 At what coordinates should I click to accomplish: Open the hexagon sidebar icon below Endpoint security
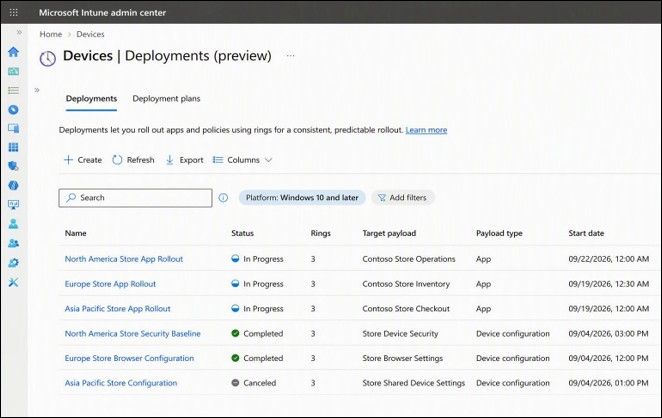pyautogui.click(x=14, y=185)
